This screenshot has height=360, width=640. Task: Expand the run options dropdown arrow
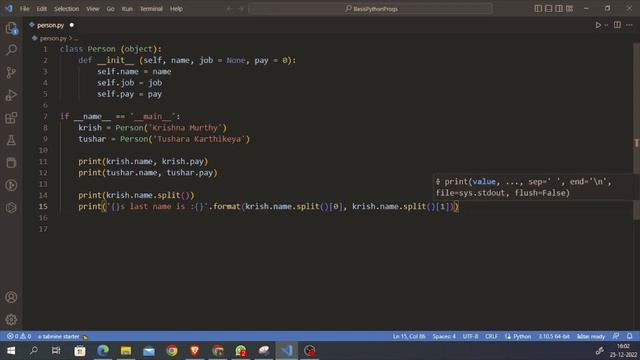coord(606,25)
